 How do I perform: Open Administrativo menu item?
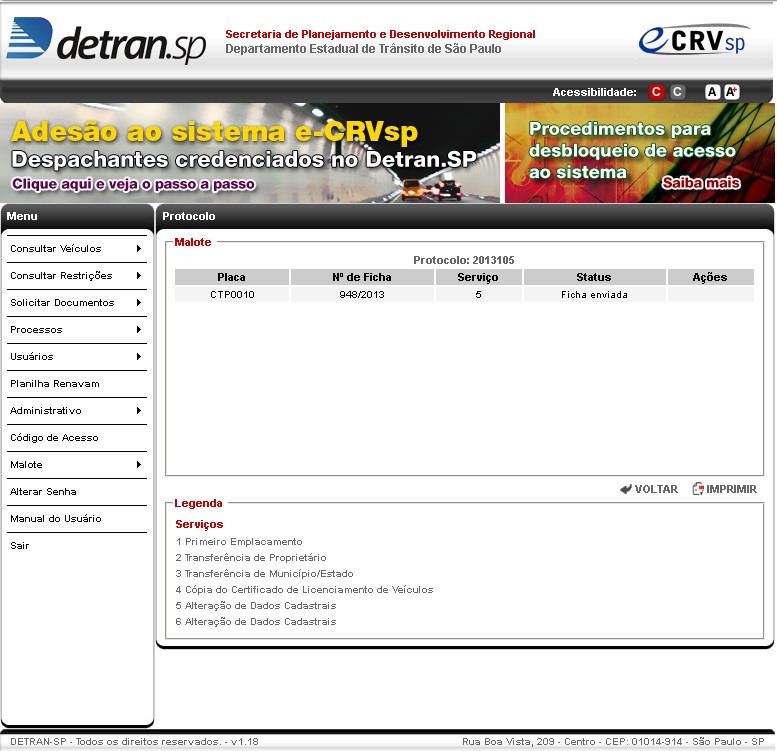(77, 411)
